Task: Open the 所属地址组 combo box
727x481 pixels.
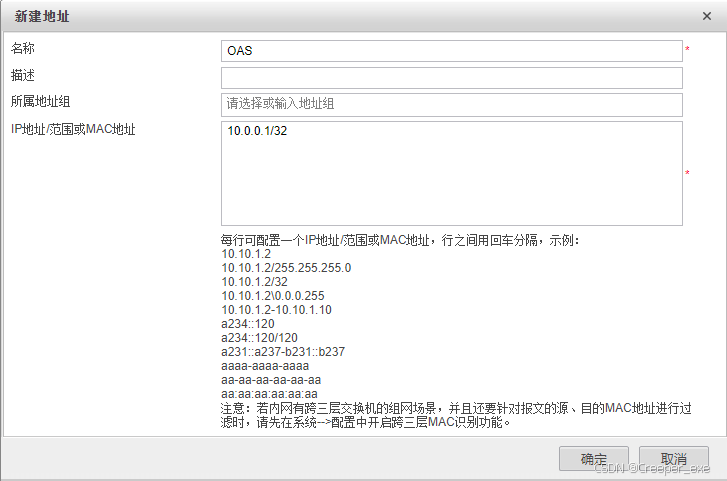Action: coord(452,105)
